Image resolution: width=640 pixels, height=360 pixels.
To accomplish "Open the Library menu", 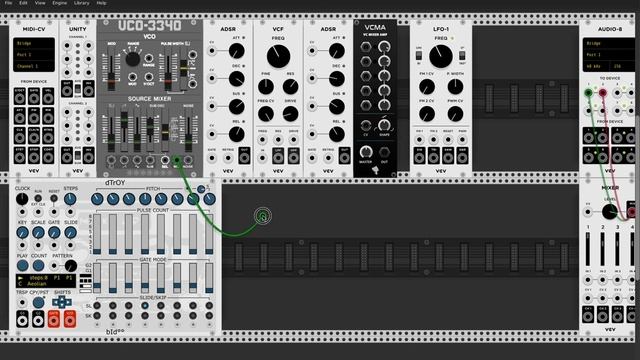I will (x=82, y=3).
